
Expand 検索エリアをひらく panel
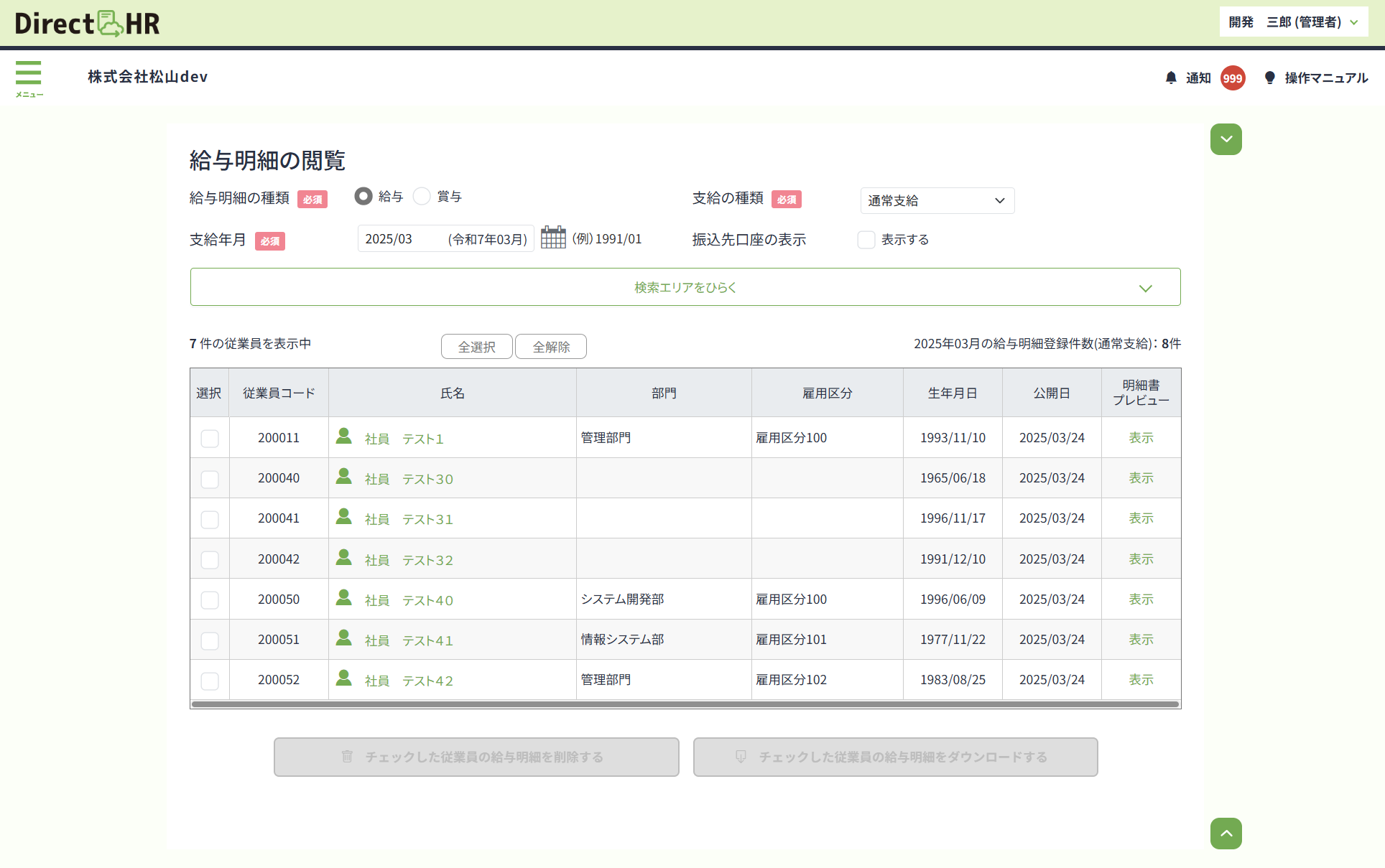pyautogui.click(x=685, y=287)
